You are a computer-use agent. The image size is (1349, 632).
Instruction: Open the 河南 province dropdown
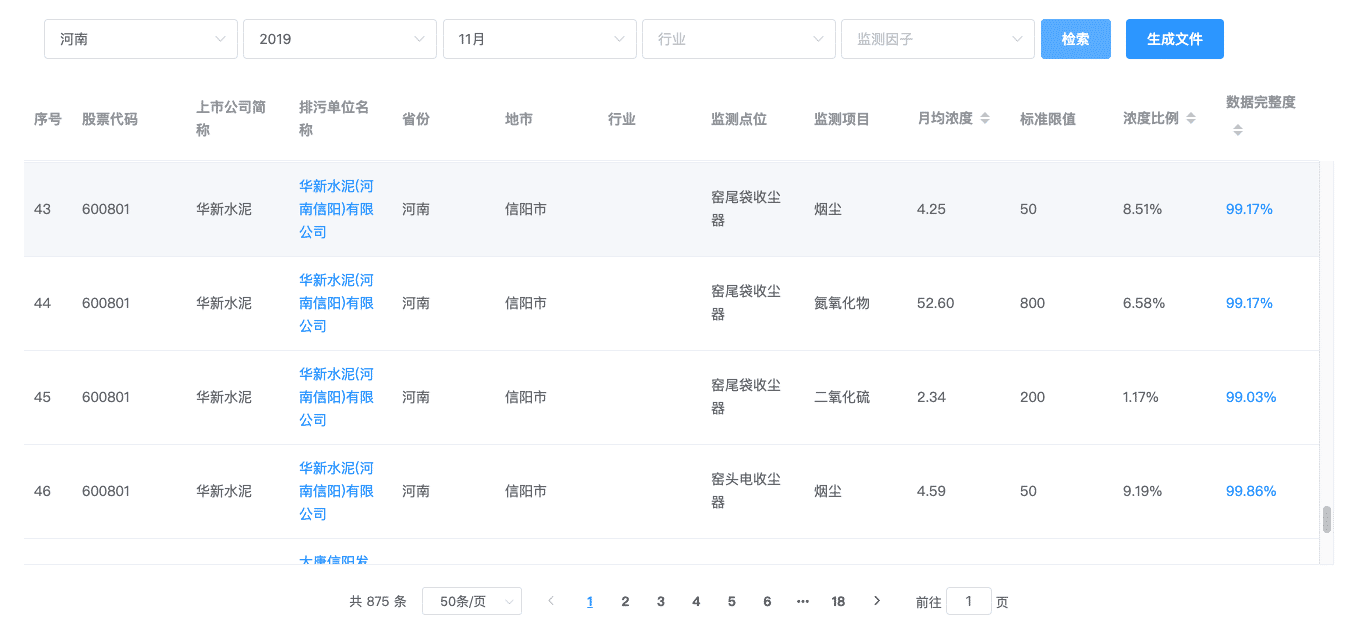tap(140, 39)
